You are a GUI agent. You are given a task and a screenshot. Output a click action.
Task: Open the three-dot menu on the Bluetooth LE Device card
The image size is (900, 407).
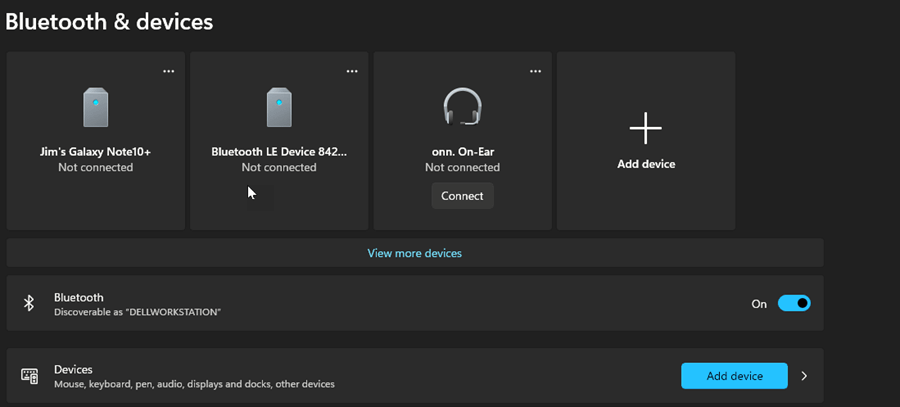[352, 71]
